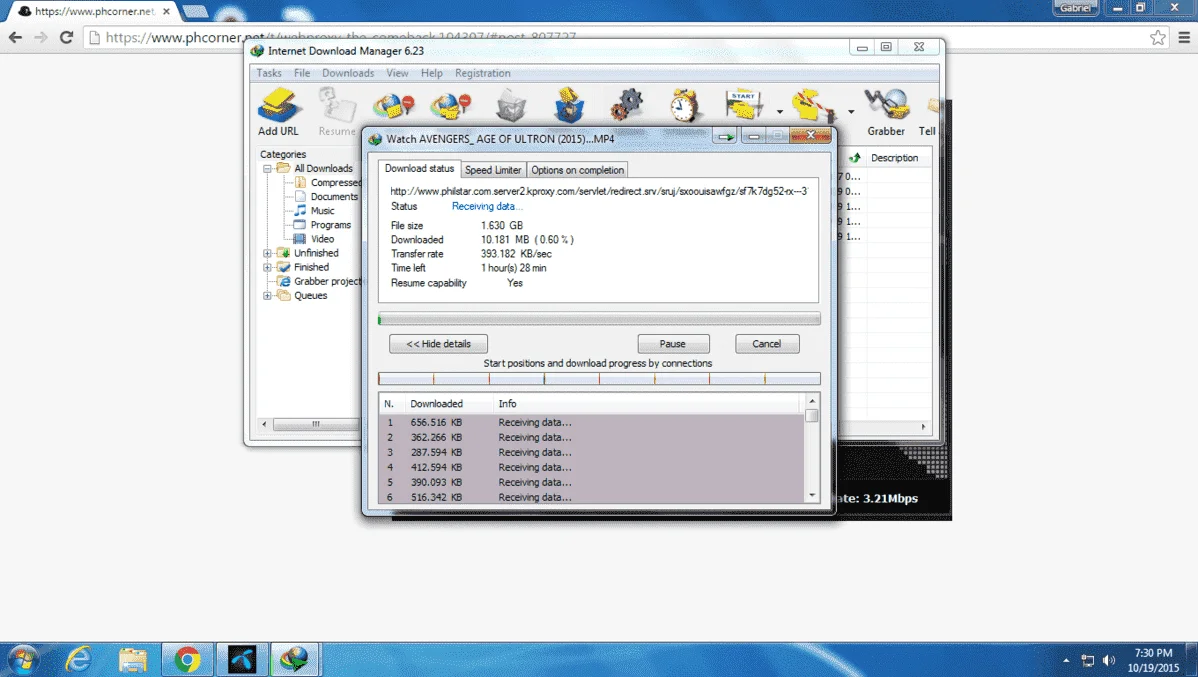Open the Help menu
Image resolution: width=1198 pixels, height=677 pixels.
(x=432, y=73)
